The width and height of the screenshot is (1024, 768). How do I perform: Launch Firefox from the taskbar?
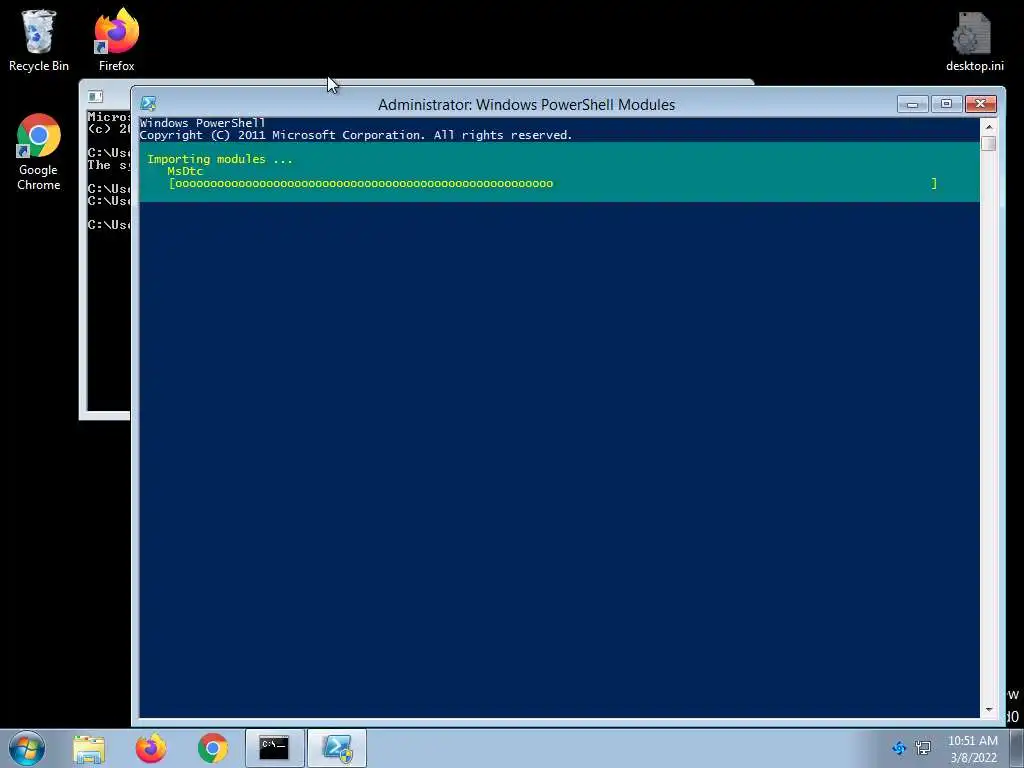[x=151, y=748]
